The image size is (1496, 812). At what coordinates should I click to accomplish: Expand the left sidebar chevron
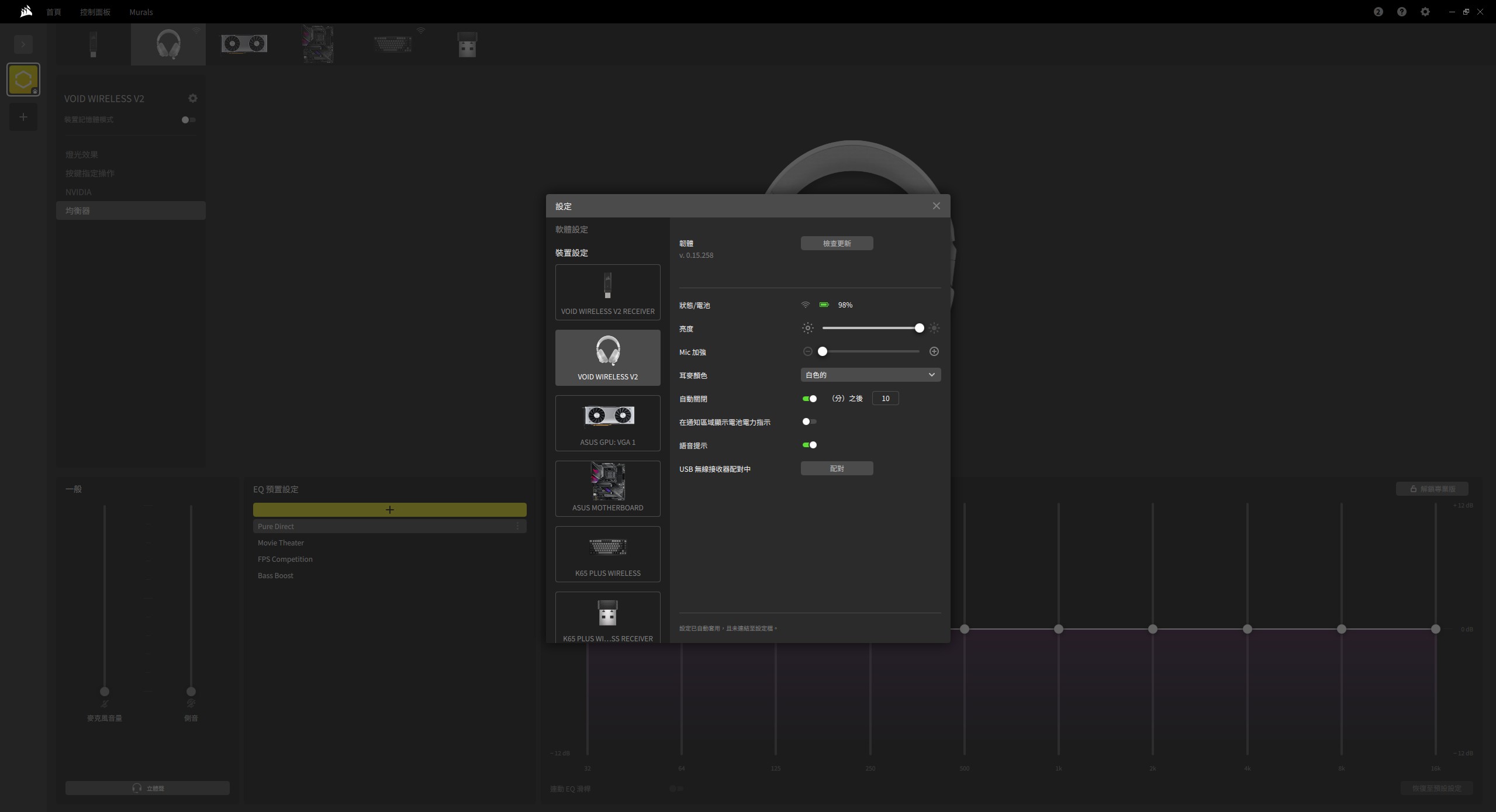click(x=23, y=44)
